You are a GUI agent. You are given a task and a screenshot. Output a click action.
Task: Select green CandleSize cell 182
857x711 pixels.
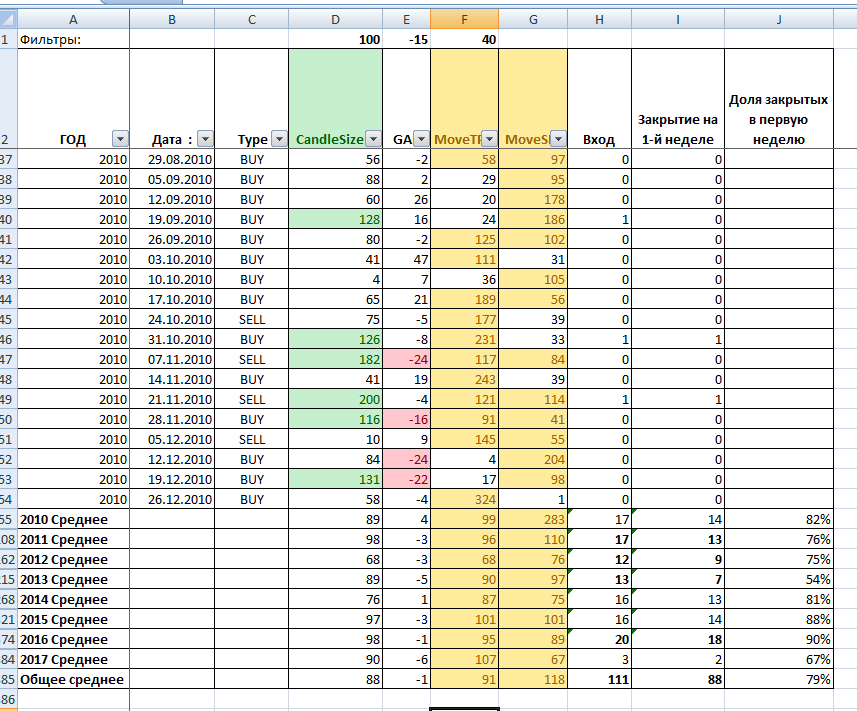coord(335,360)
